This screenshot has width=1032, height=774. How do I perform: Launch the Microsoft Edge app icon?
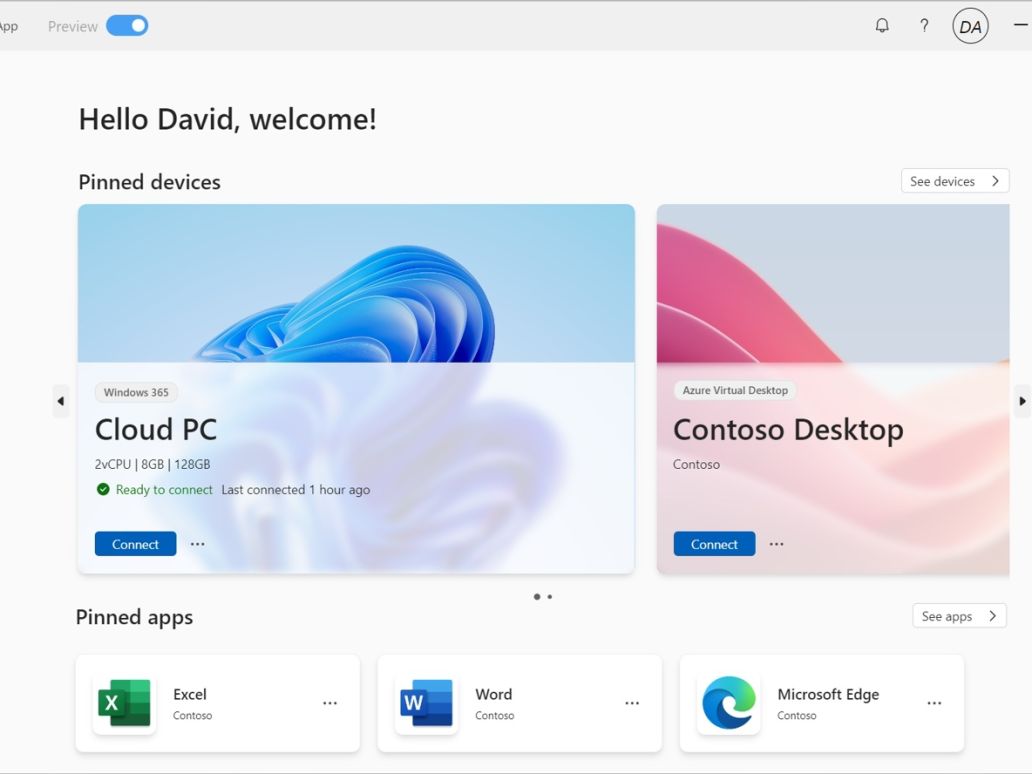[729, 703]
